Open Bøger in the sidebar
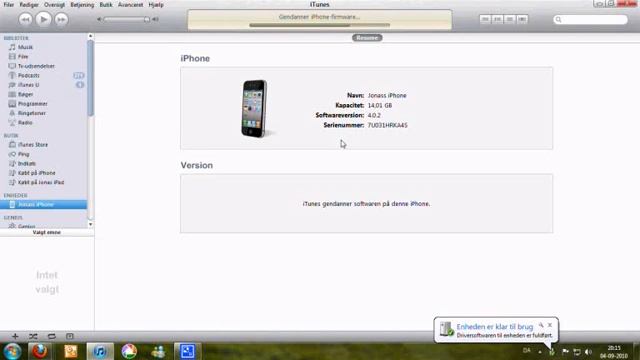The height and width of the screenshot is (360, 640). click(x=25, y=94)
